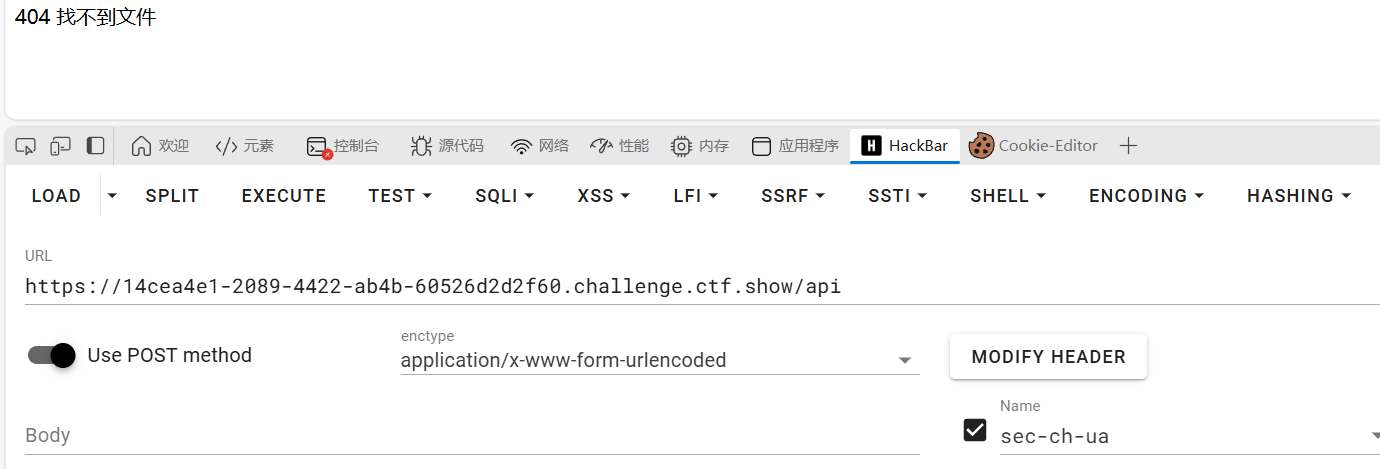The height and width of the screenshot is (469, 1380).
Task: Toggle device emulation icon
Action: pyautogui.click(x=60, y=146)
